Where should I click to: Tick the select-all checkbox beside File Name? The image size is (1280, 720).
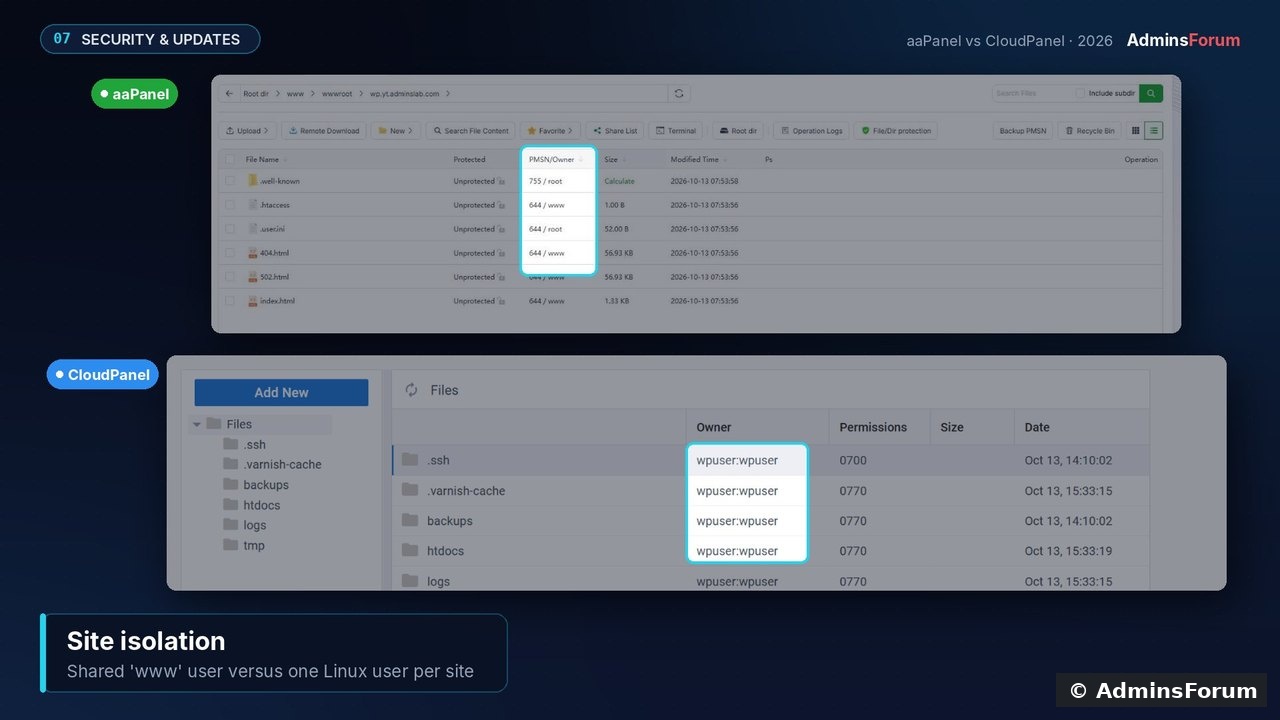230,159
